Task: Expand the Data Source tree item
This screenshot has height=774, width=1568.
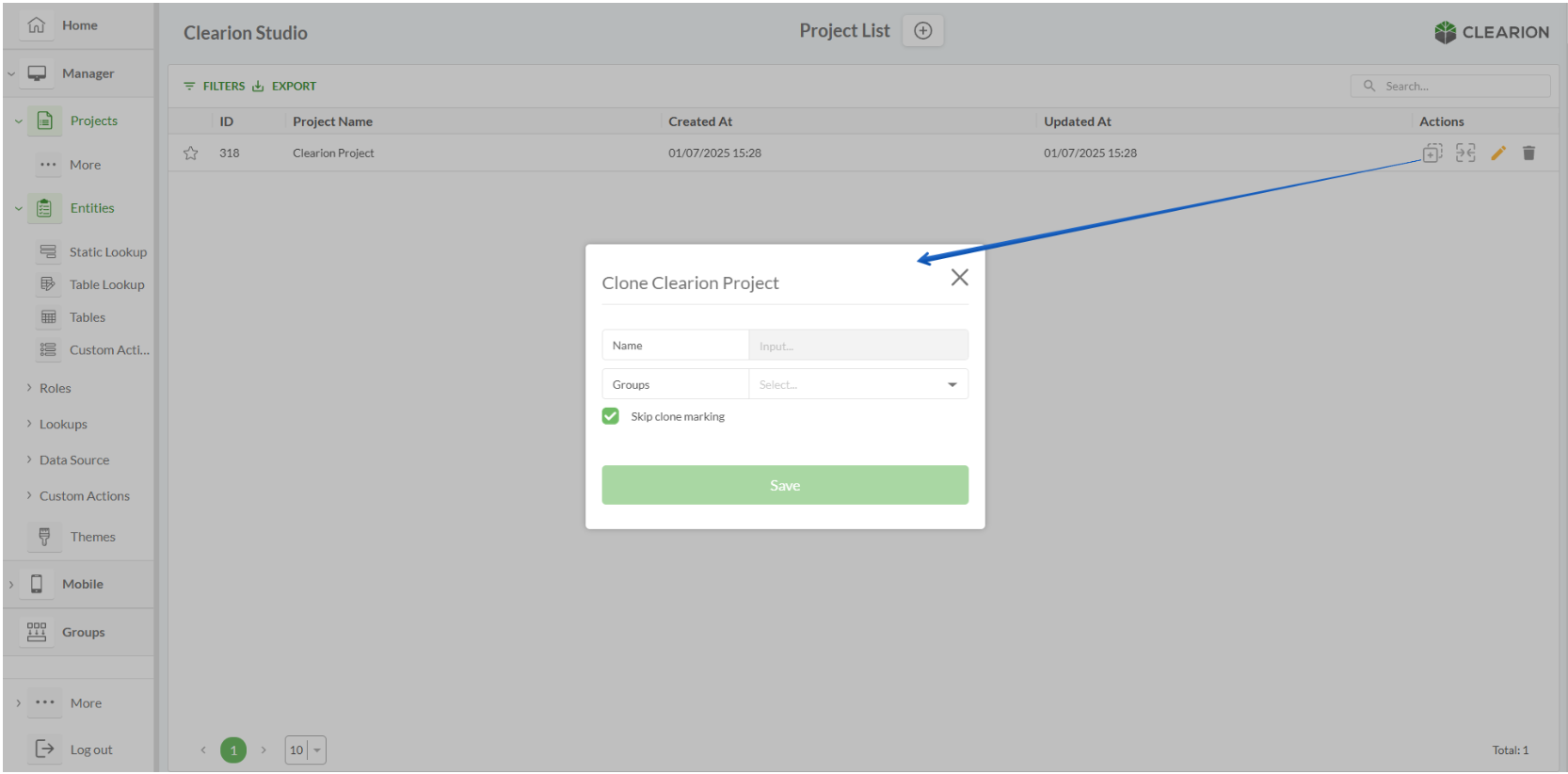Action: [73, 460]
